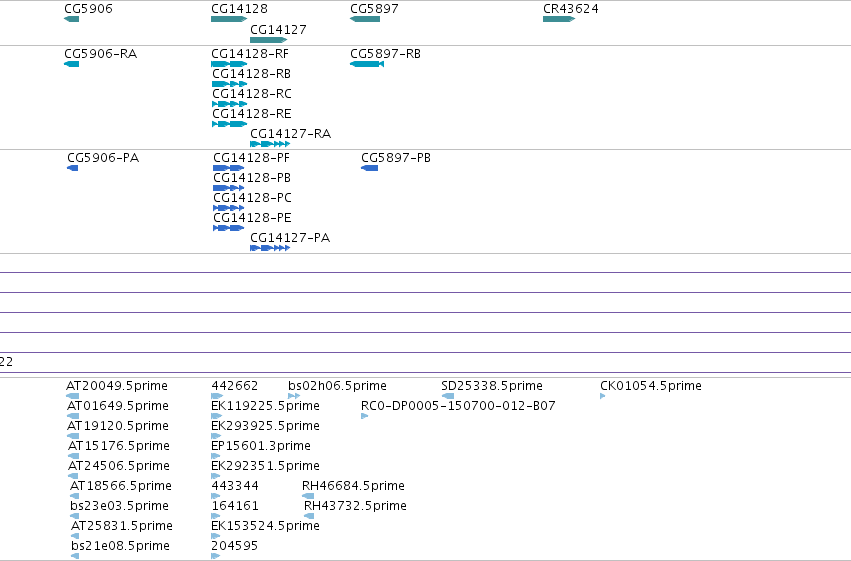Click the AT15176.5prime label
Image resolution: width=851 pixels, height=561 pixels.
click(x=119, y=446)
